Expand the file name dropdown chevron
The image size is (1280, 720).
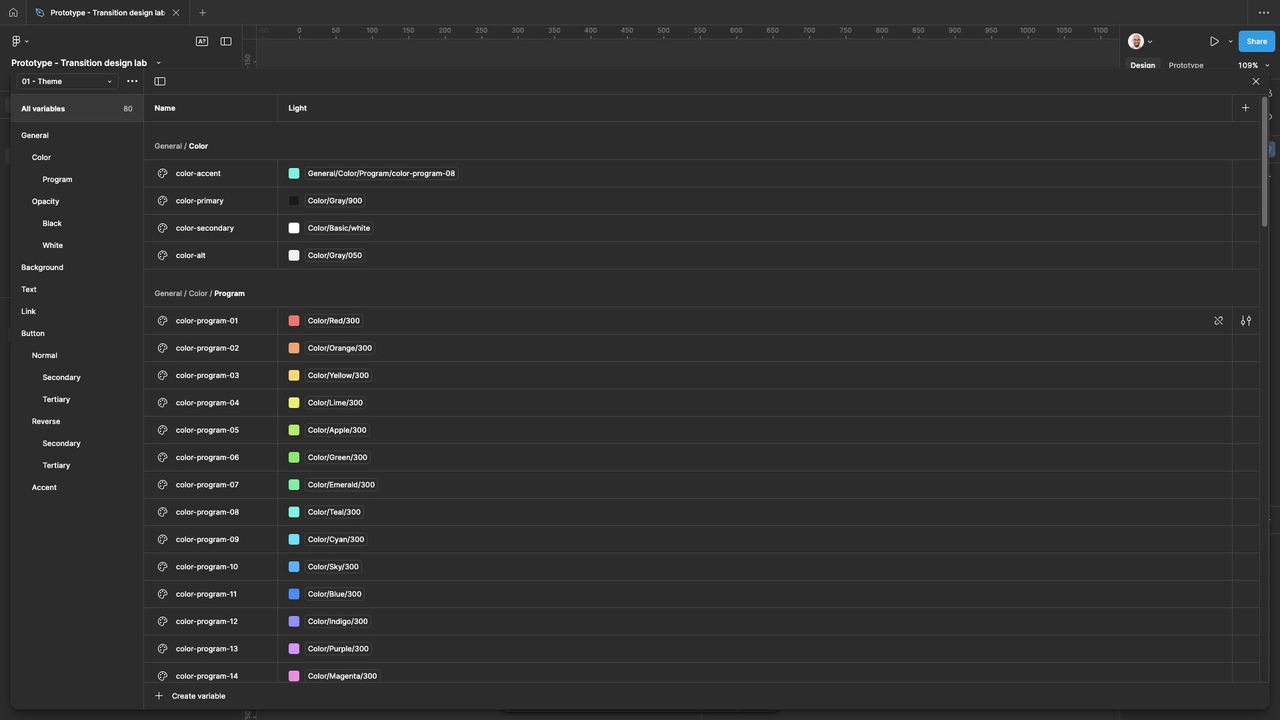pos(158,63)
